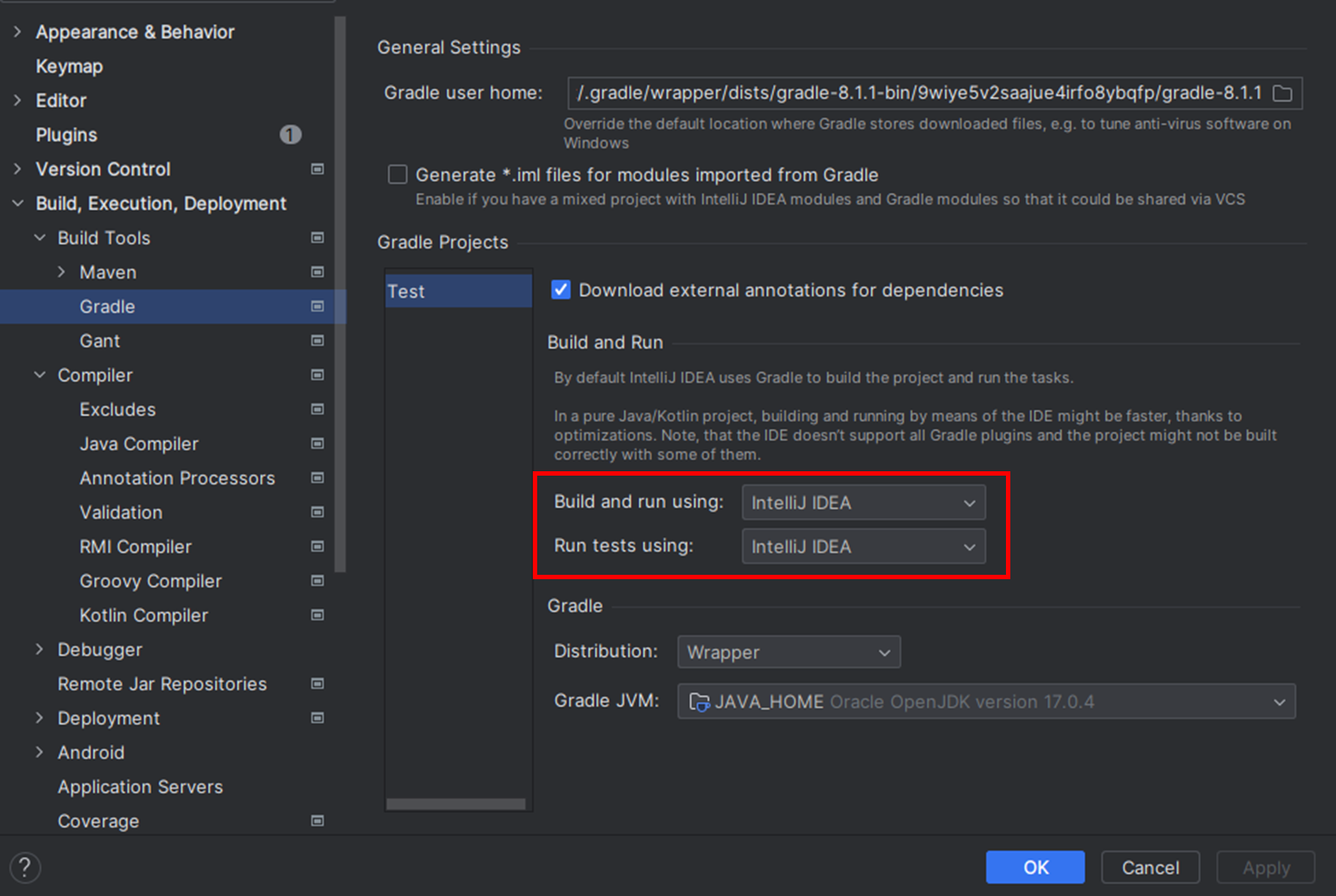
Task: Open Kotlin Compiler settings
Action: point(144,615)
